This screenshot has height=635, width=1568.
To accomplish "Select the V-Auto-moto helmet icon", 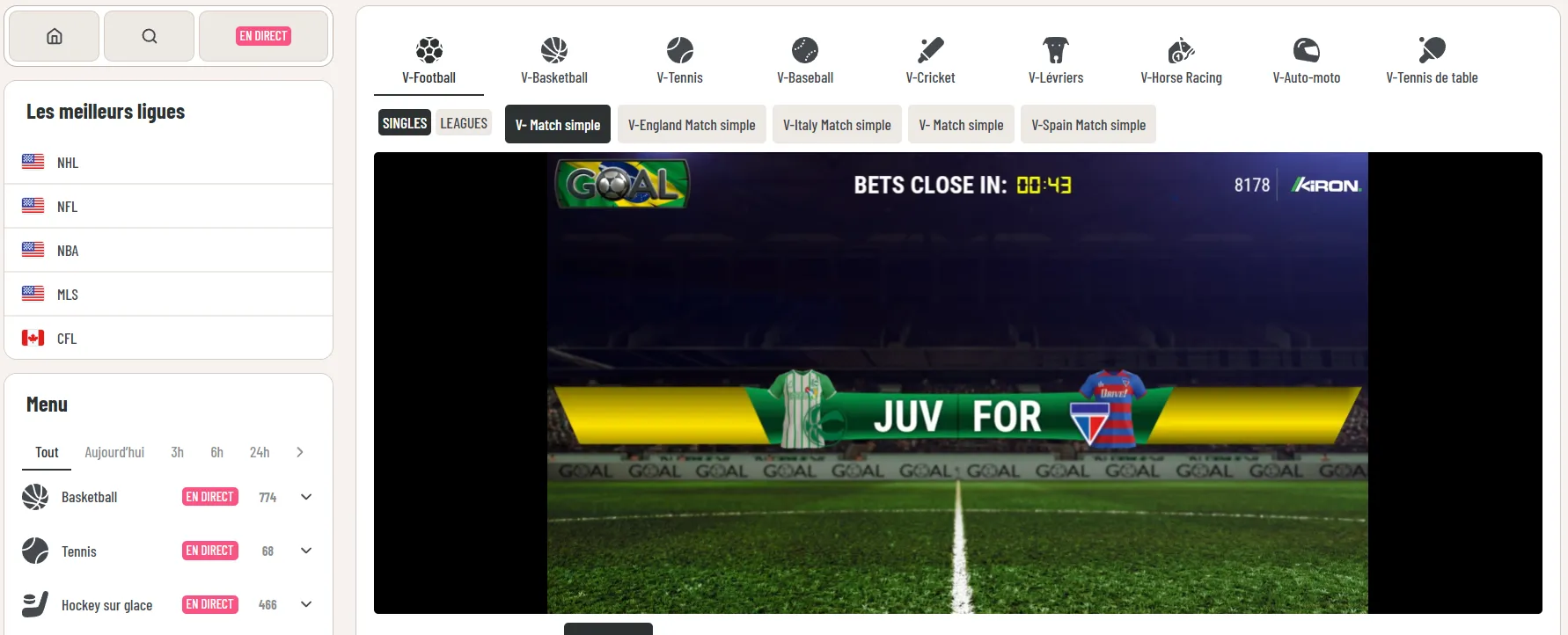I will tap(1307, 50).
